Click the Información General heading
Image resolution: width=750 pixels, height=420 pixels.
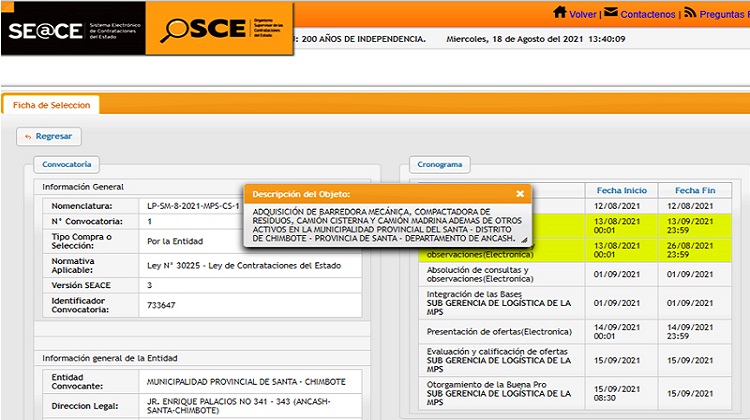[83, 187]
